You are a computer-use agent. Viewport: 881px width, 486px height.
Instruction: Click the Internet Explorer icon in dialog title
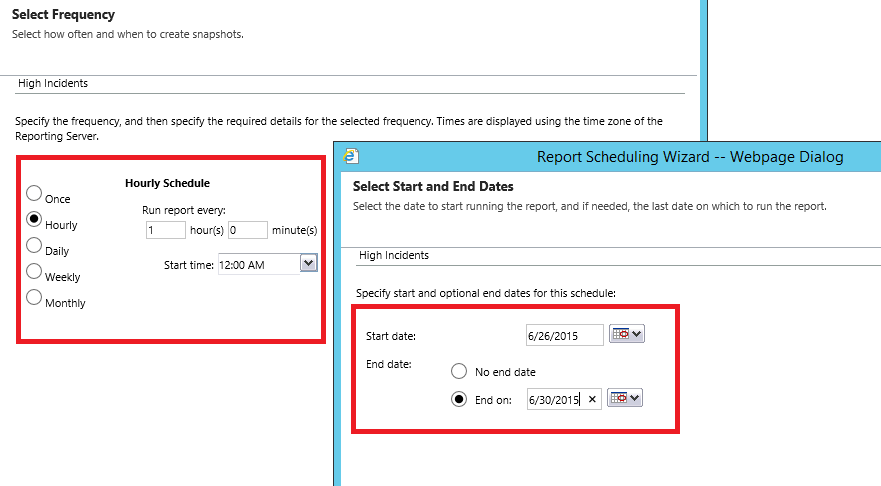(x=351, y=156)
